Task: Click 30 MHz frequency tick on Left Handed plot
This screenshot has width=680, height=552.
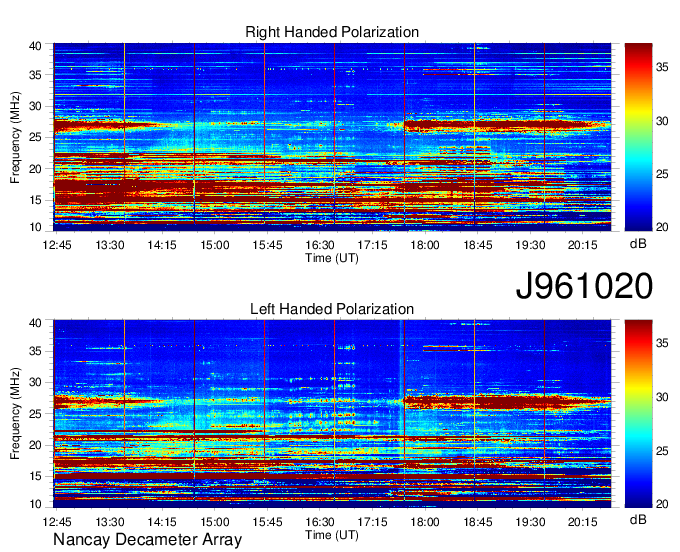Action: coord(35,382)
